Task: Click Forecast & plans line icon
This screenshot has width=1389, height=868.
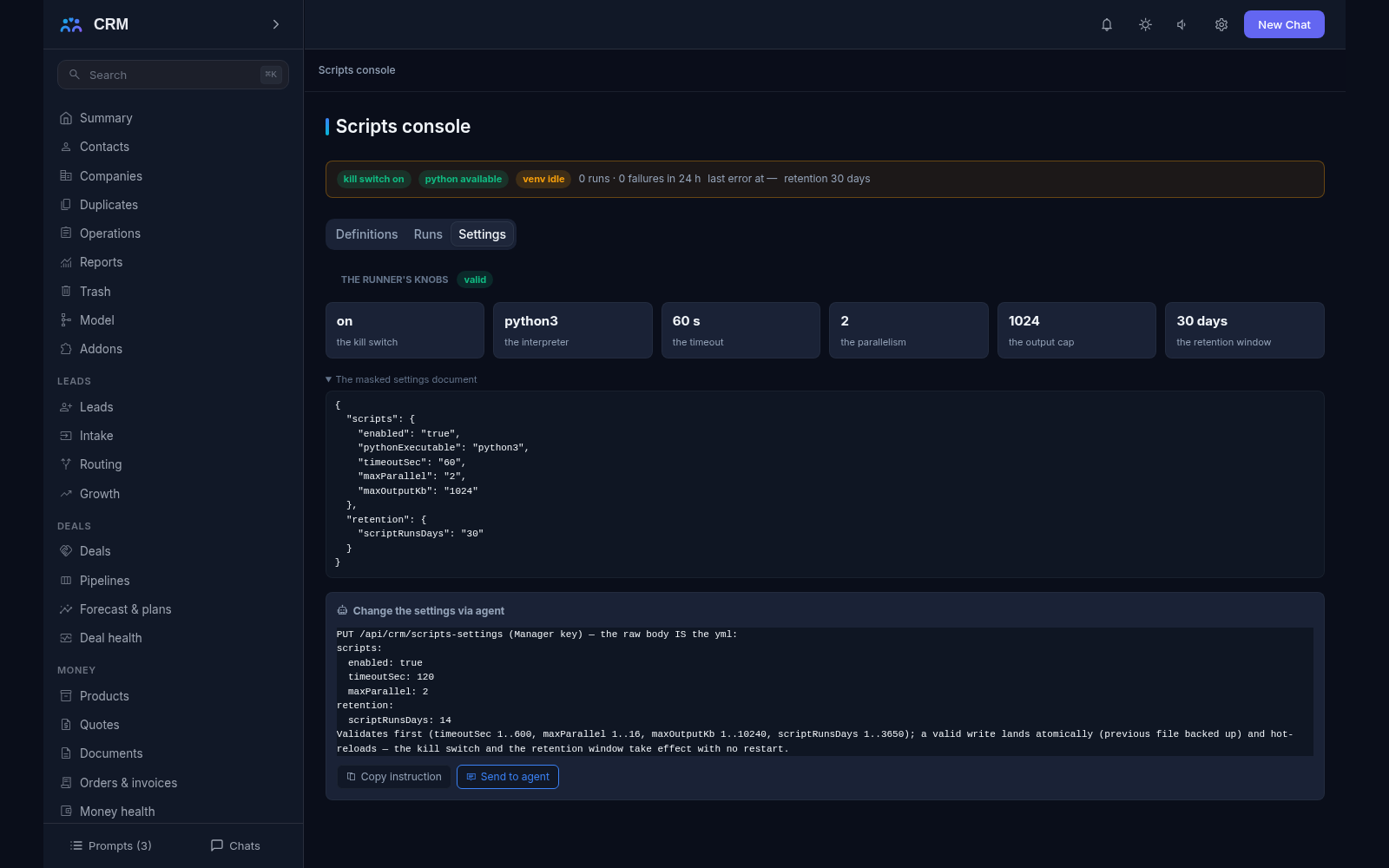Action: [x=66, y=609]
